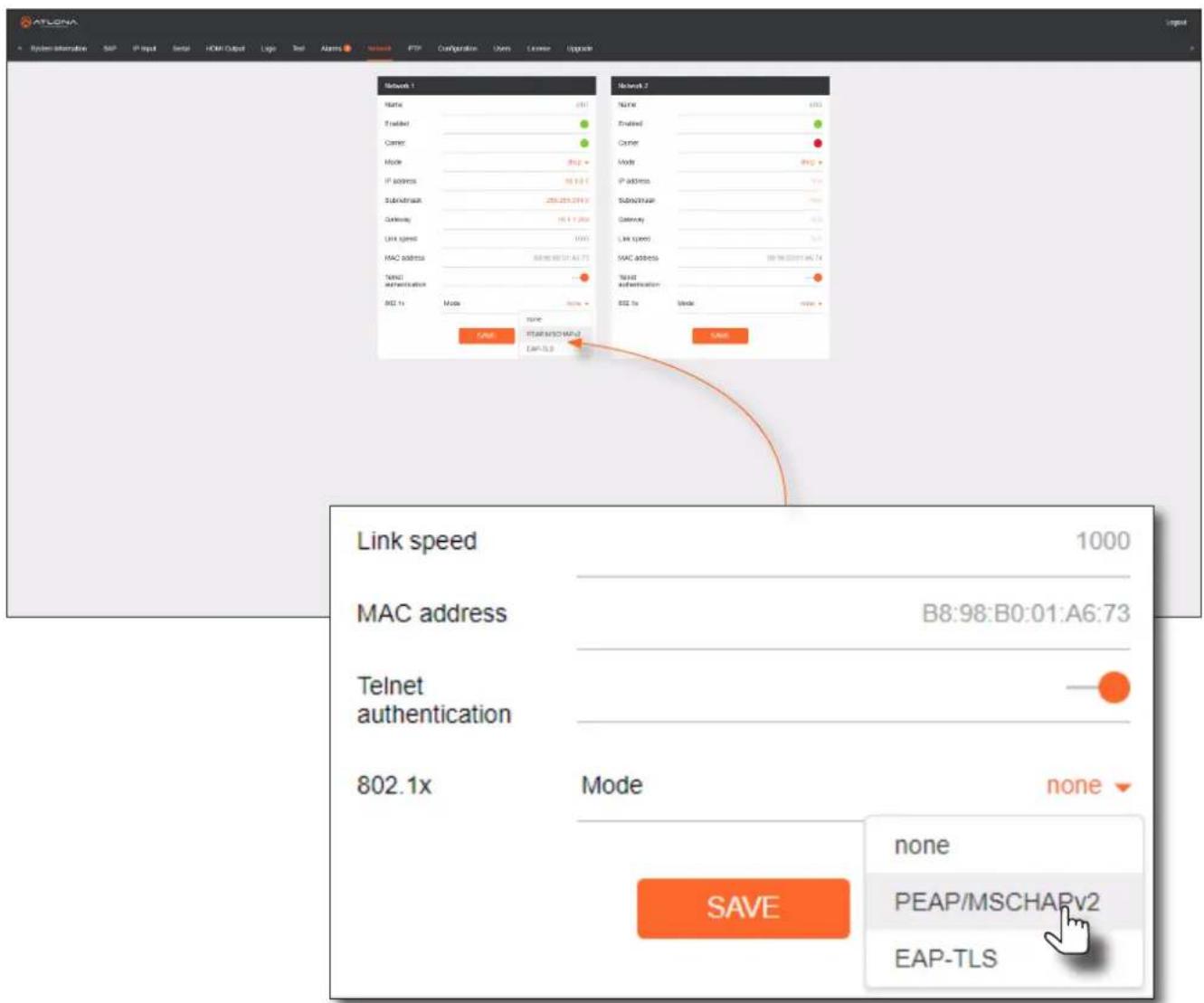Click the Network 1 panel header
Image resolution: width=1204 pixels, height=1003 pixels.
(x=487, y=86)
